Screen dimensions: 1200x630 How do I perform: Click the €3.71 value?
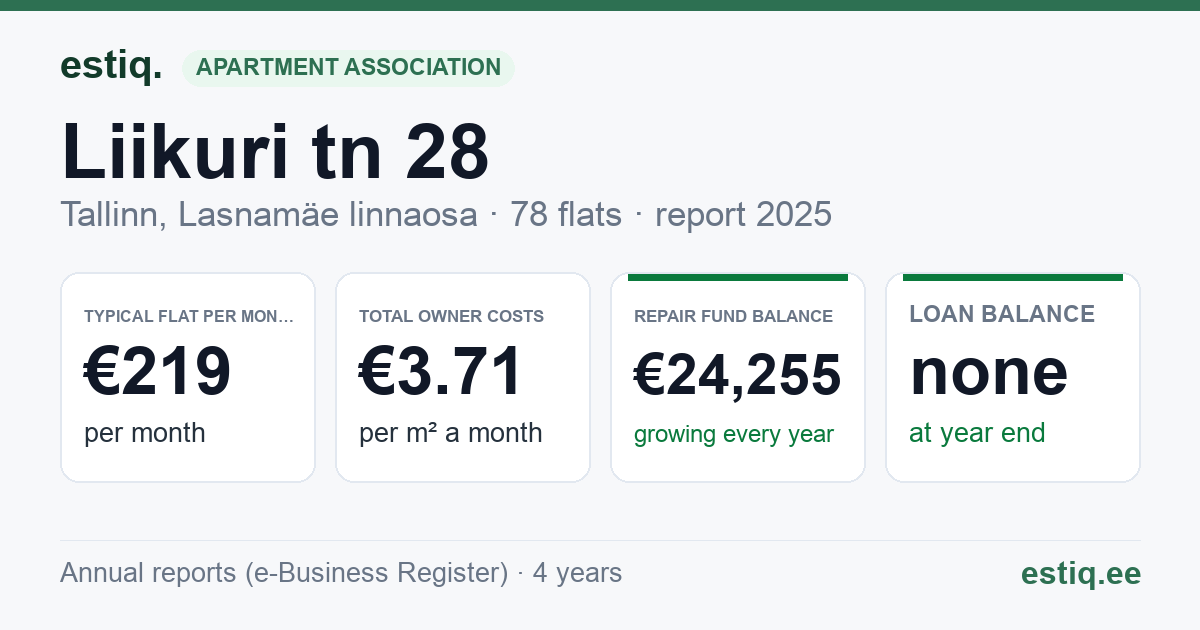pyautogui.click(x=441, y=372)
